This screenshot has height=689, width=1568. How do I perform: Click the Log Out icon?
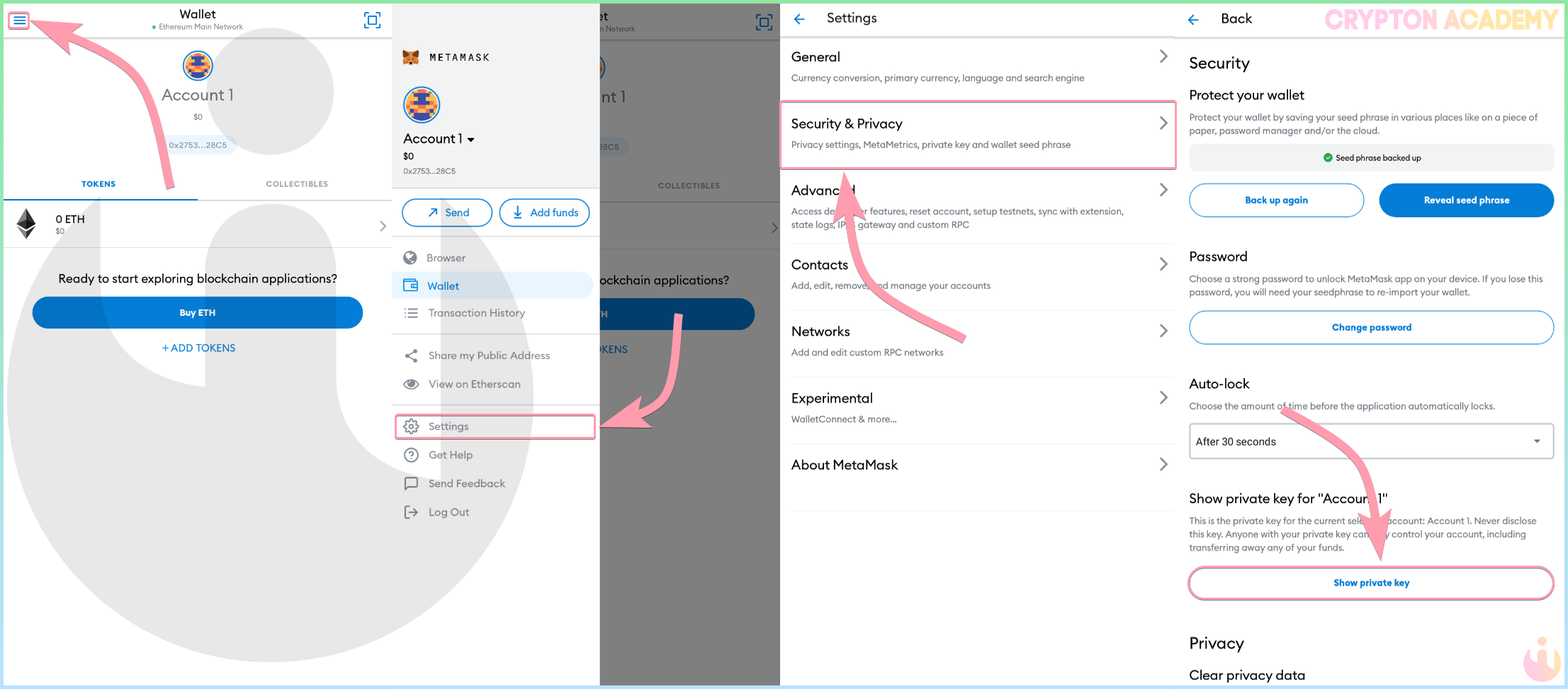(411, 512)
